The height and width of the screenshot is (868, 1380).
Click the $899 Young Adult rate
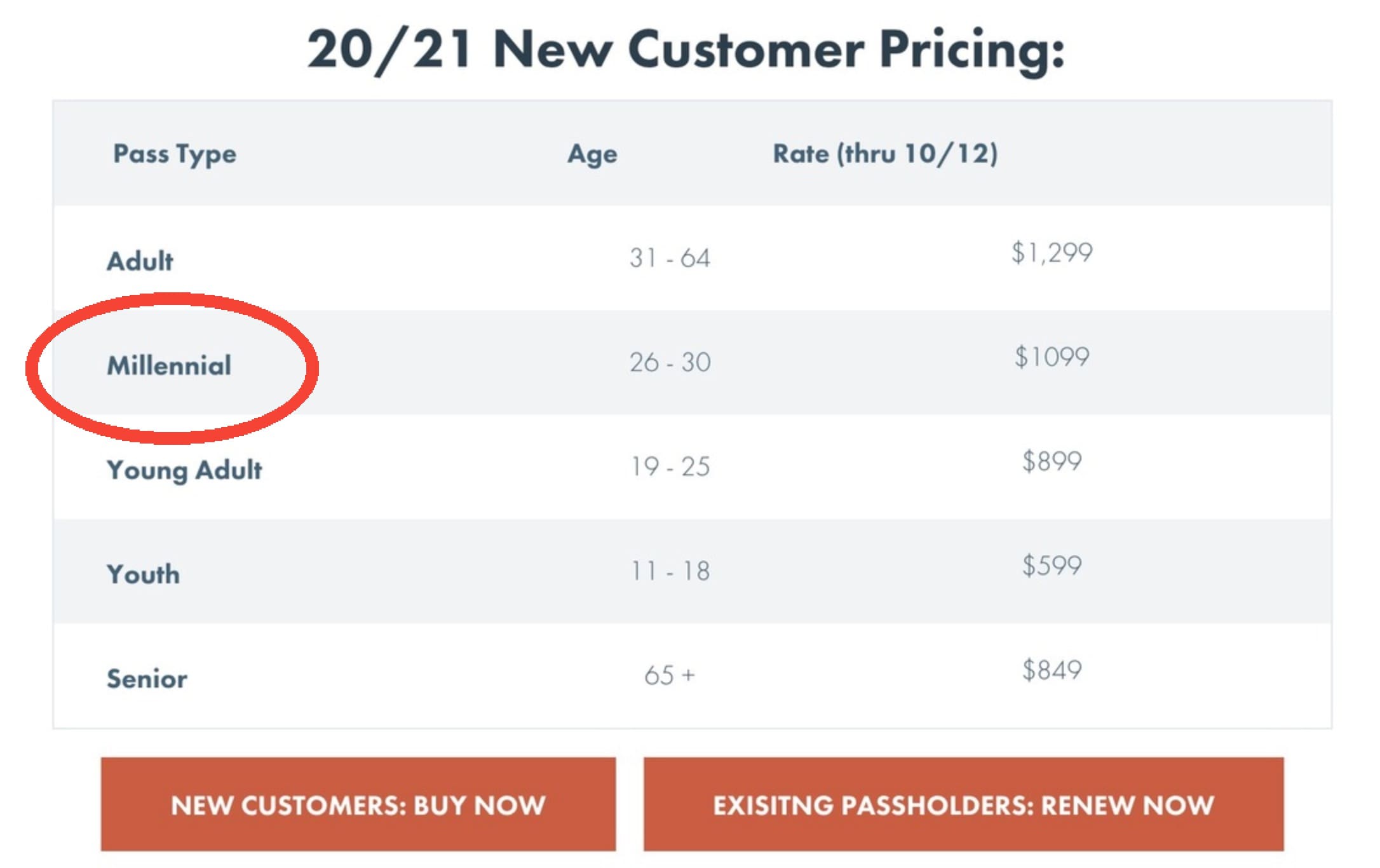click(x=1052, y=461)
